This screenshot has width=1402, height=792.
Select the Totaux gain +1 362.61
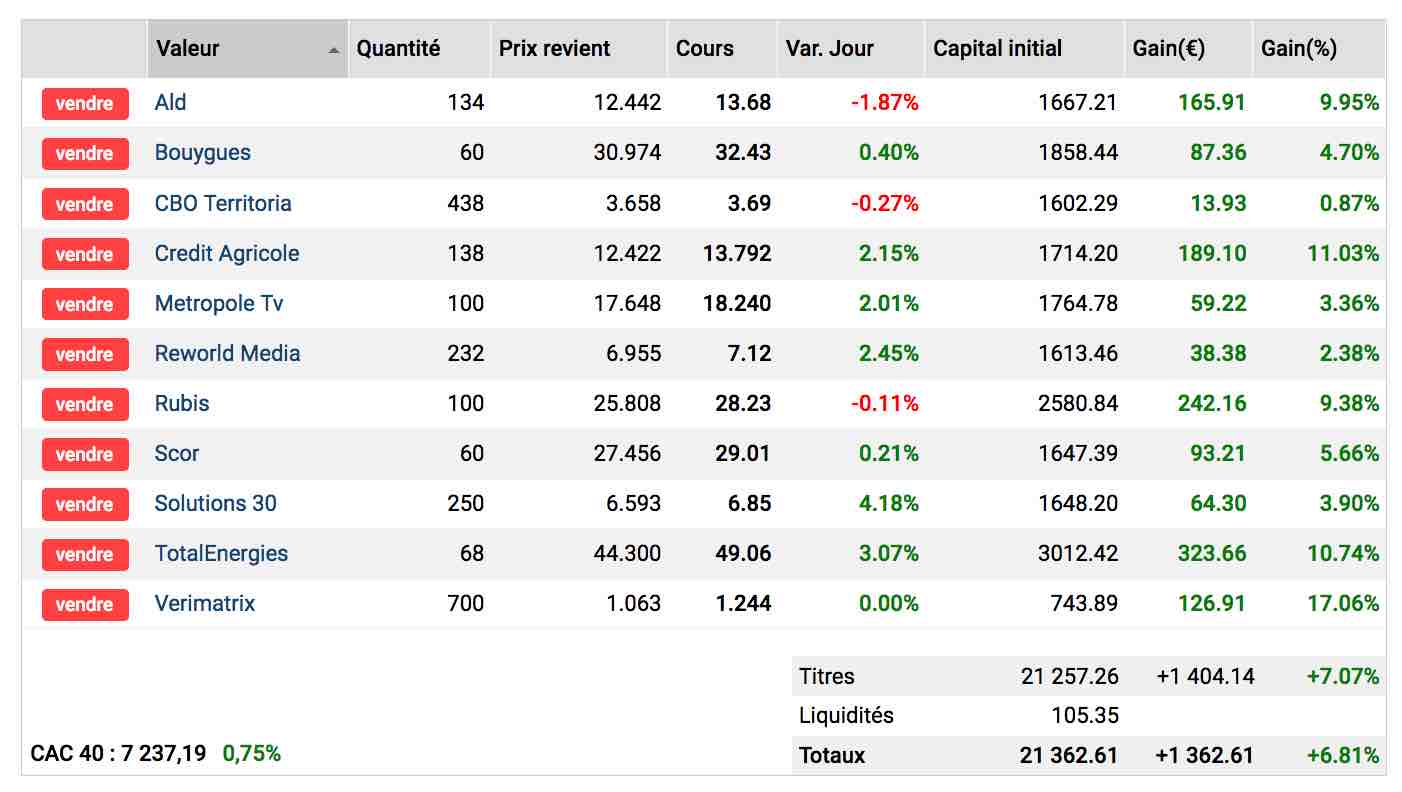click(1204, 756)
